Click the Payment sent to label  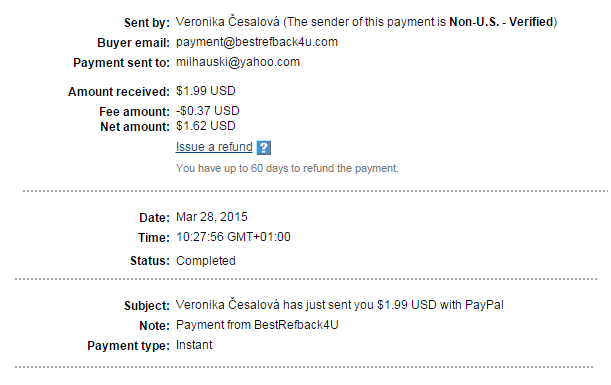coord(122,63)
